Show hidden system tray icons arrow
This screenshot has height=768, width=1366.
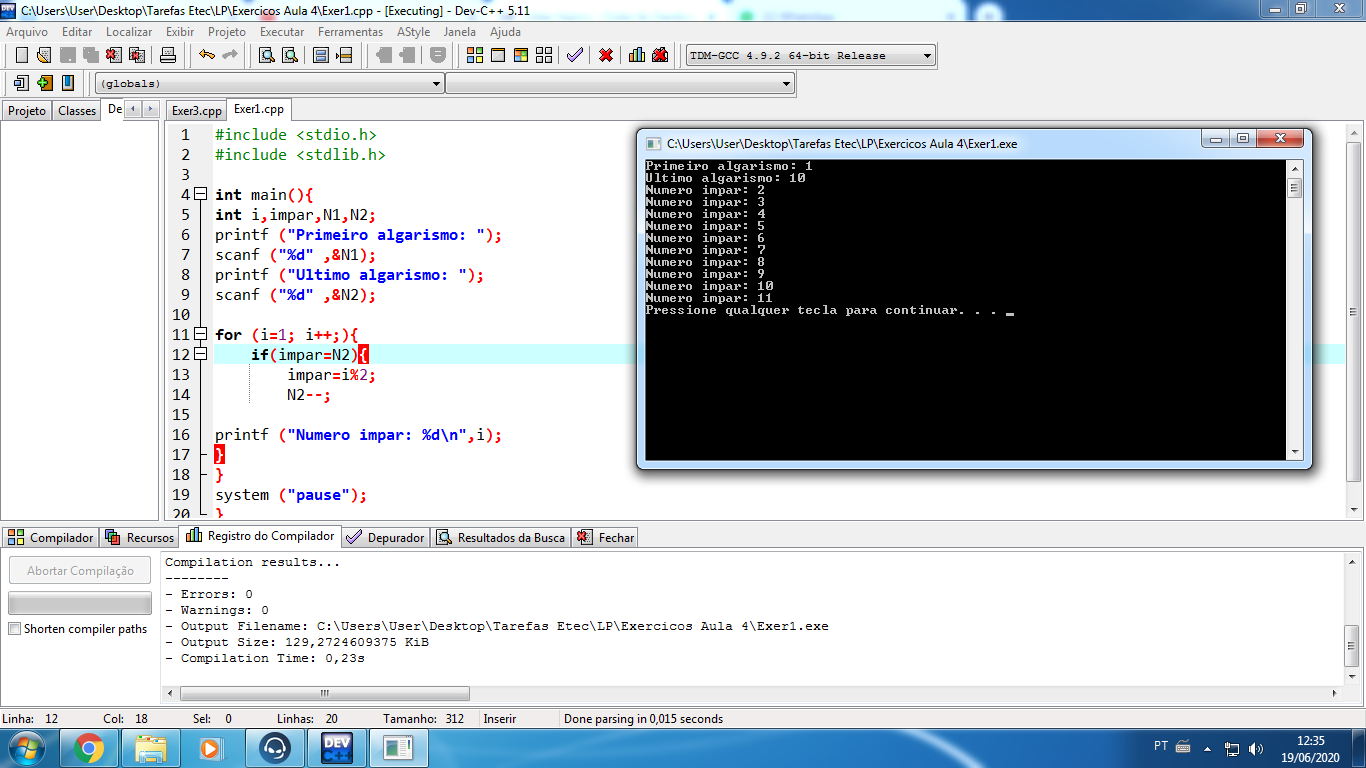point(1207,748)
